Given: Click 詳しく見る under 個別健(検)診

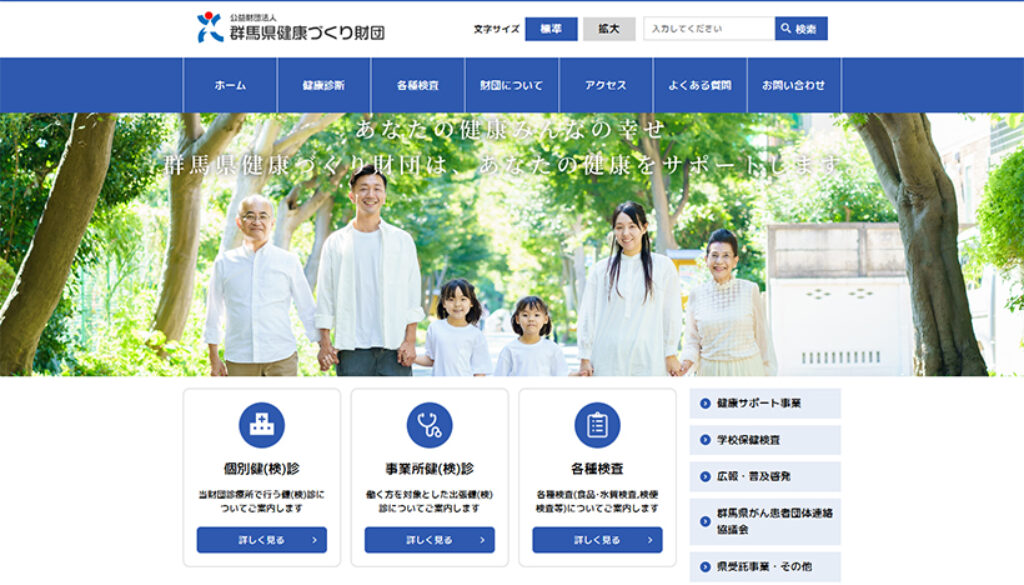Looking at the screenshot, I should point(262,538).
